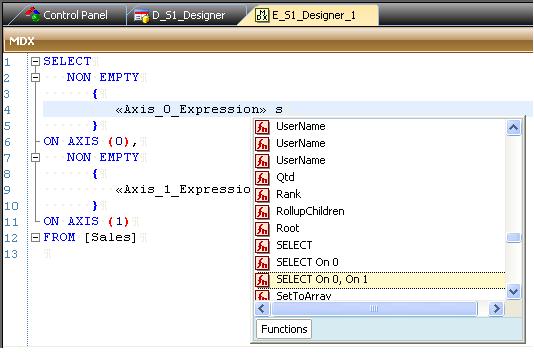The image size is (534, 360).
Task: Select SetToArray in the autocomplete list
Action: (380, 295)
